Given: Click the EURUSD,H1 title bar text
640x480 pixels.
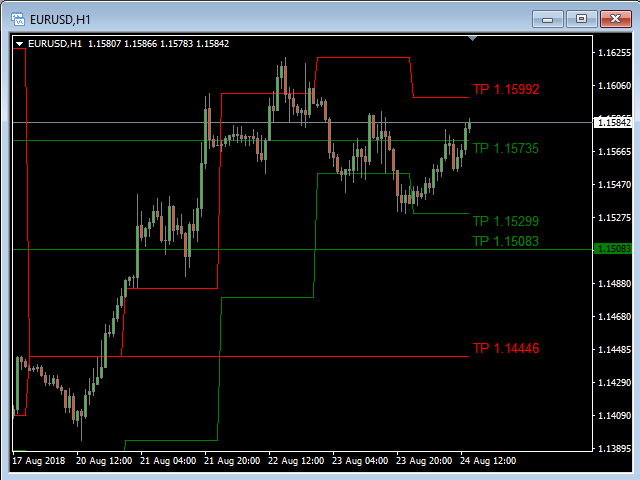Looking at the screenshot, I should pos(62,17).
